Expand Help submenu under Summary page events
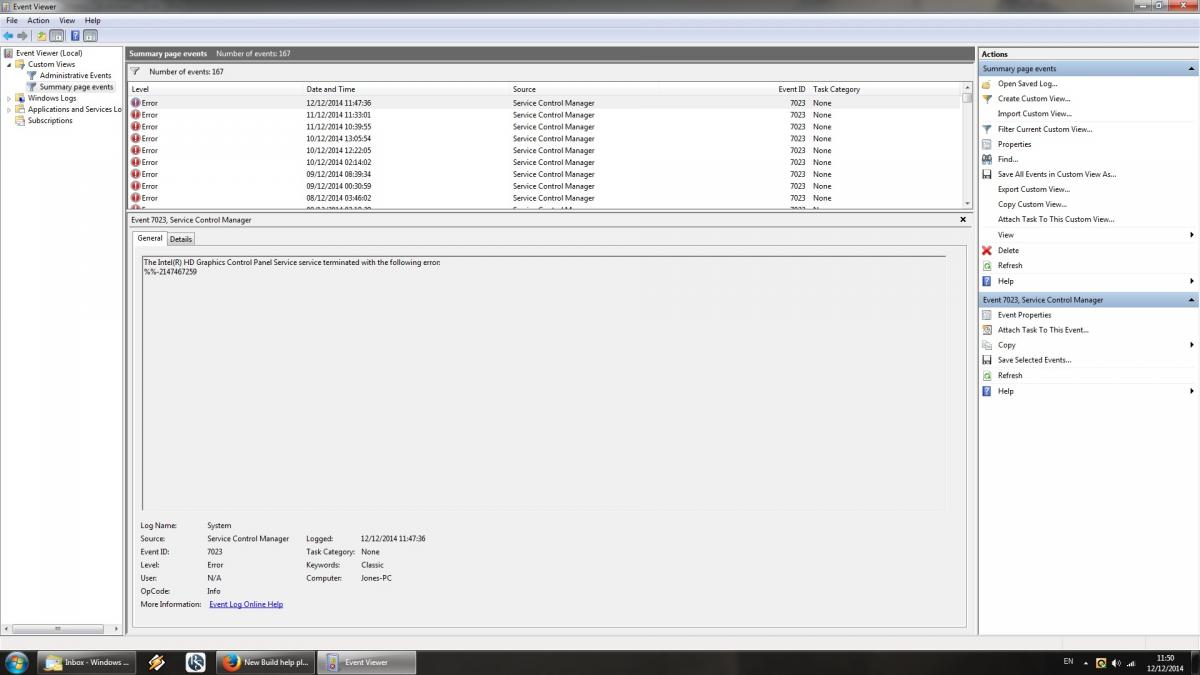Image resolution: width=1200 pixels, height=675 pixels. click(1191, 281)
